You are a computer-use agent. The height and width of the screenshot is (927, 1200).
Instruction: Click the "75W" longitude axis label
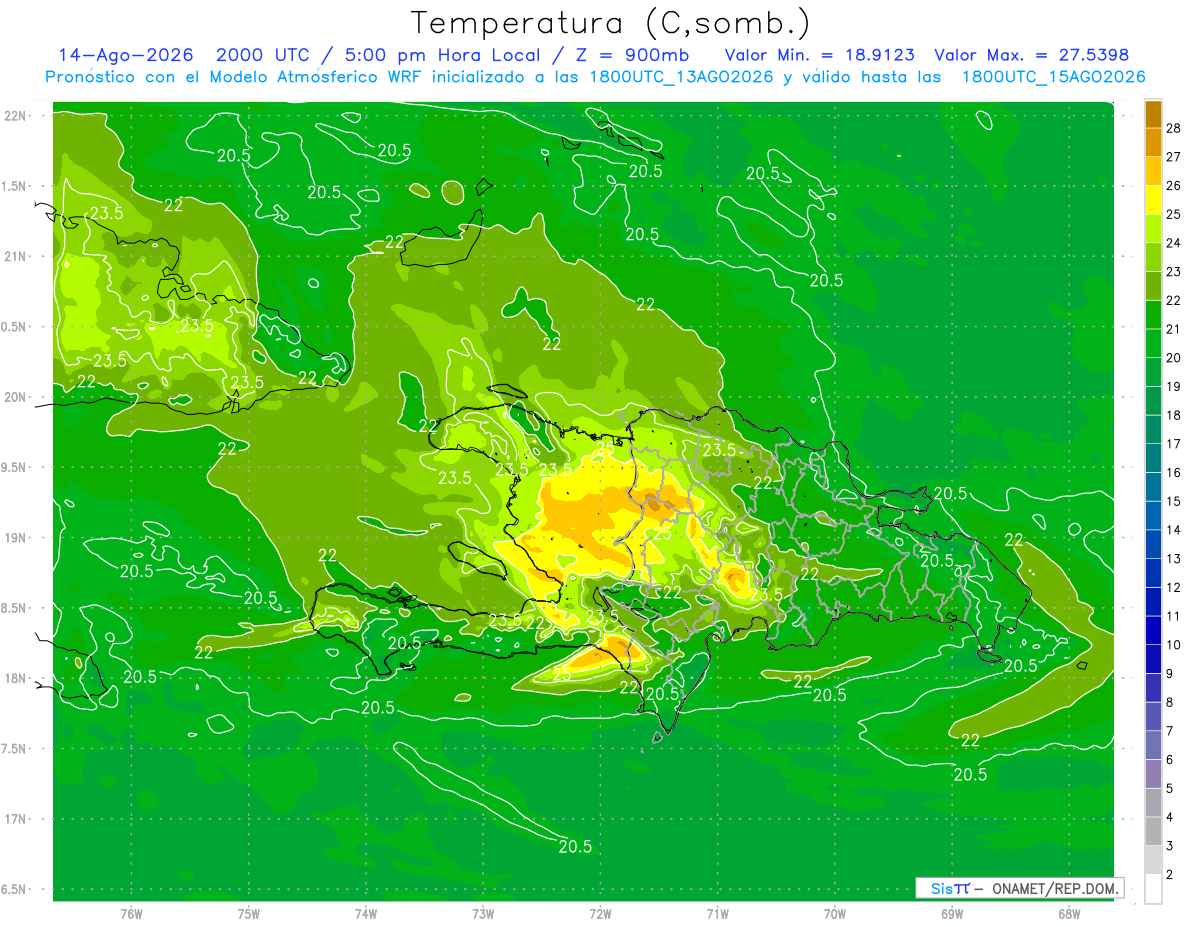point(249,913)
